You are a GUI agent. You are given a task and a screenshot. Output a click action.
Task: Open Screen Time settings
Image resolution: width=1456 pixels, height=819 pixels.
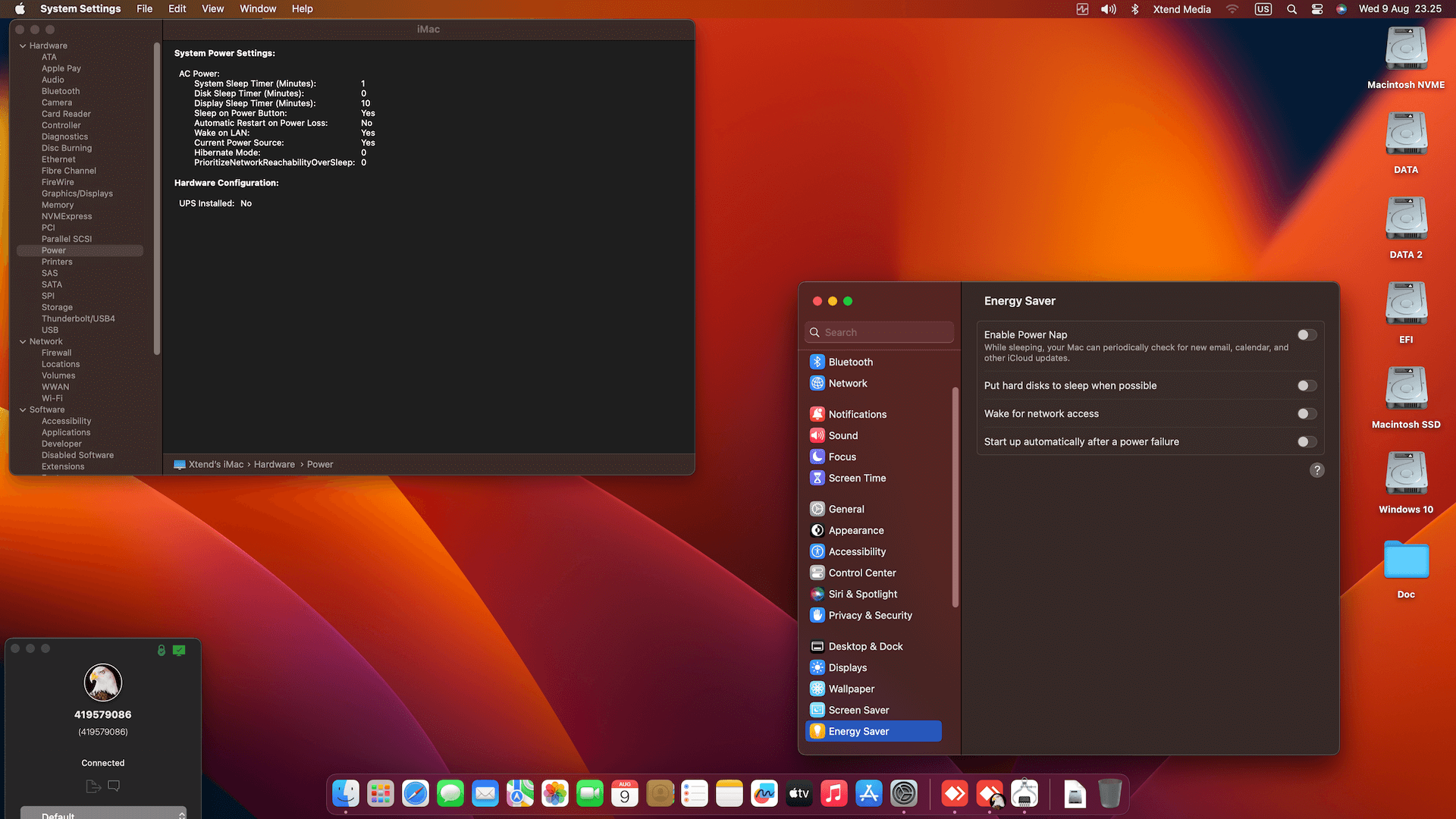(x=874, y=479)
